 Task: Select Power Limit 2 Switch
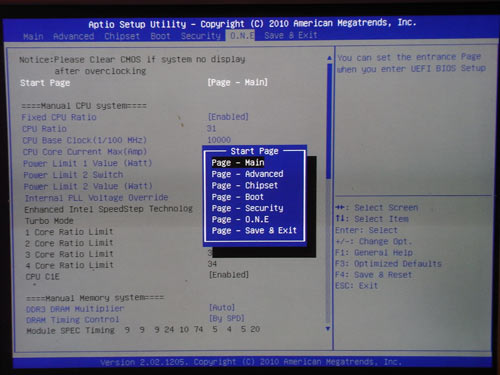(73, 175)
